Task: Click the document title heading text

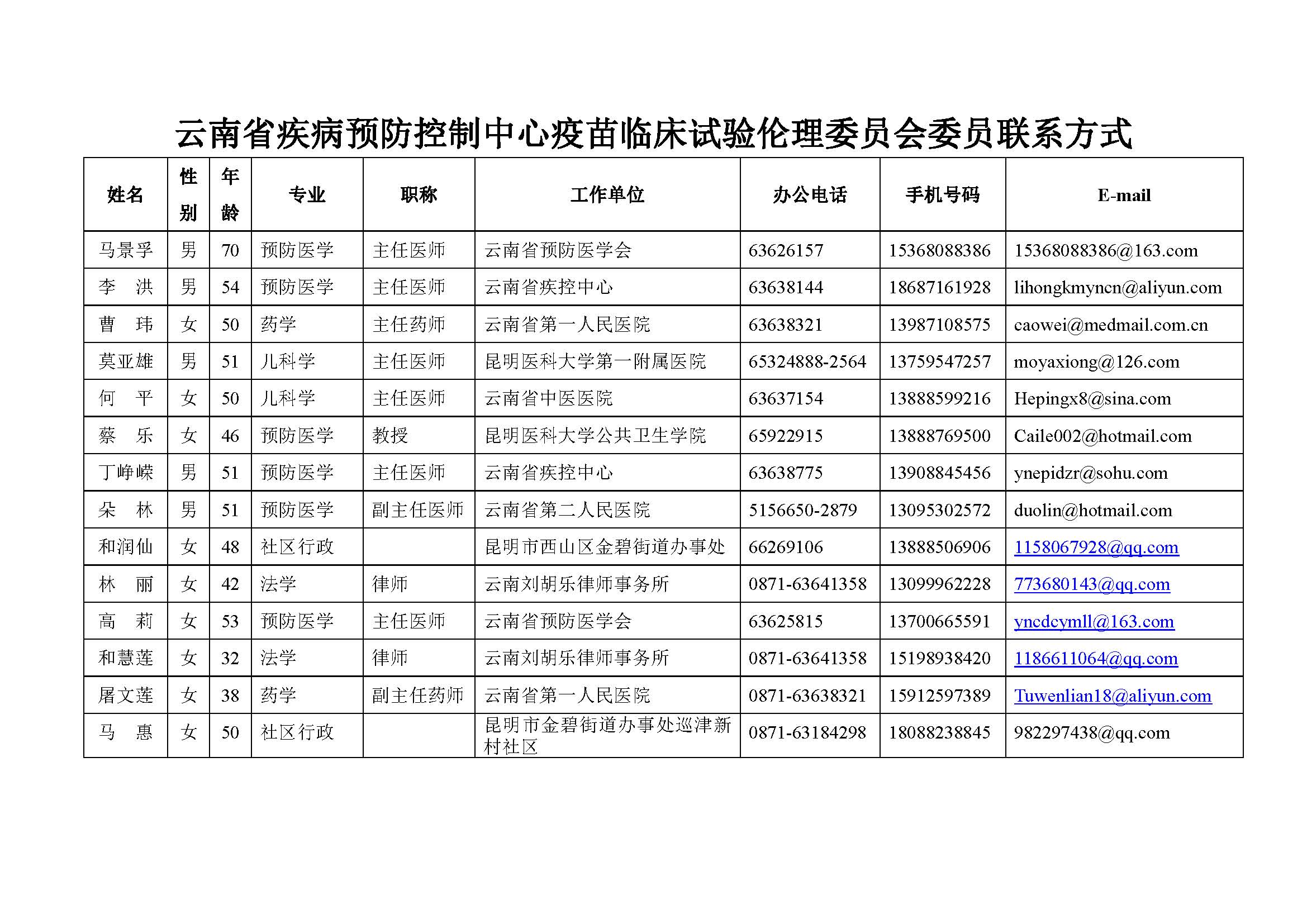Action: coord(653,134)
